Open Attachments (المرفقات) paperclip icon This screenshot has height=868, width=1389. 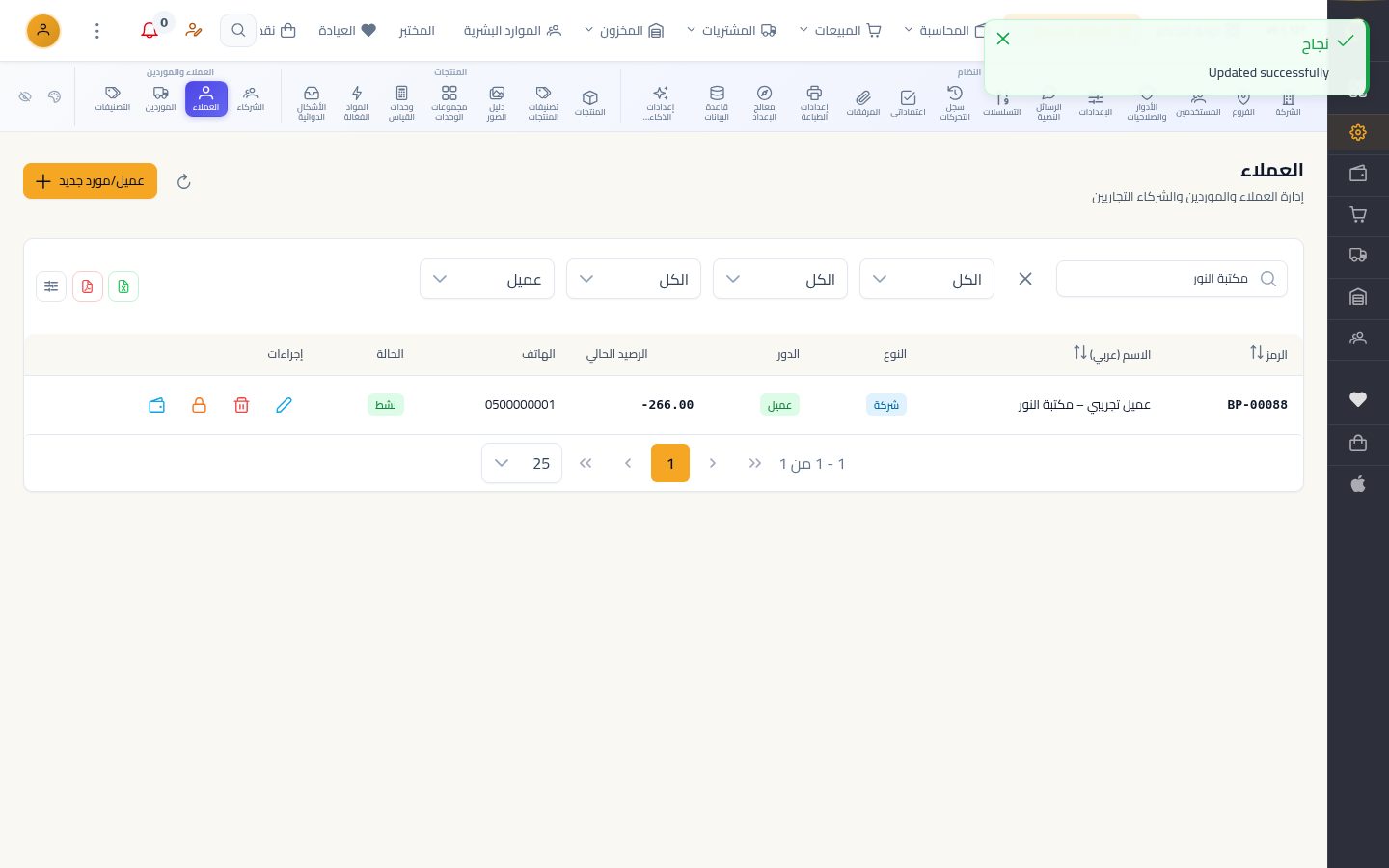point(863,102)
